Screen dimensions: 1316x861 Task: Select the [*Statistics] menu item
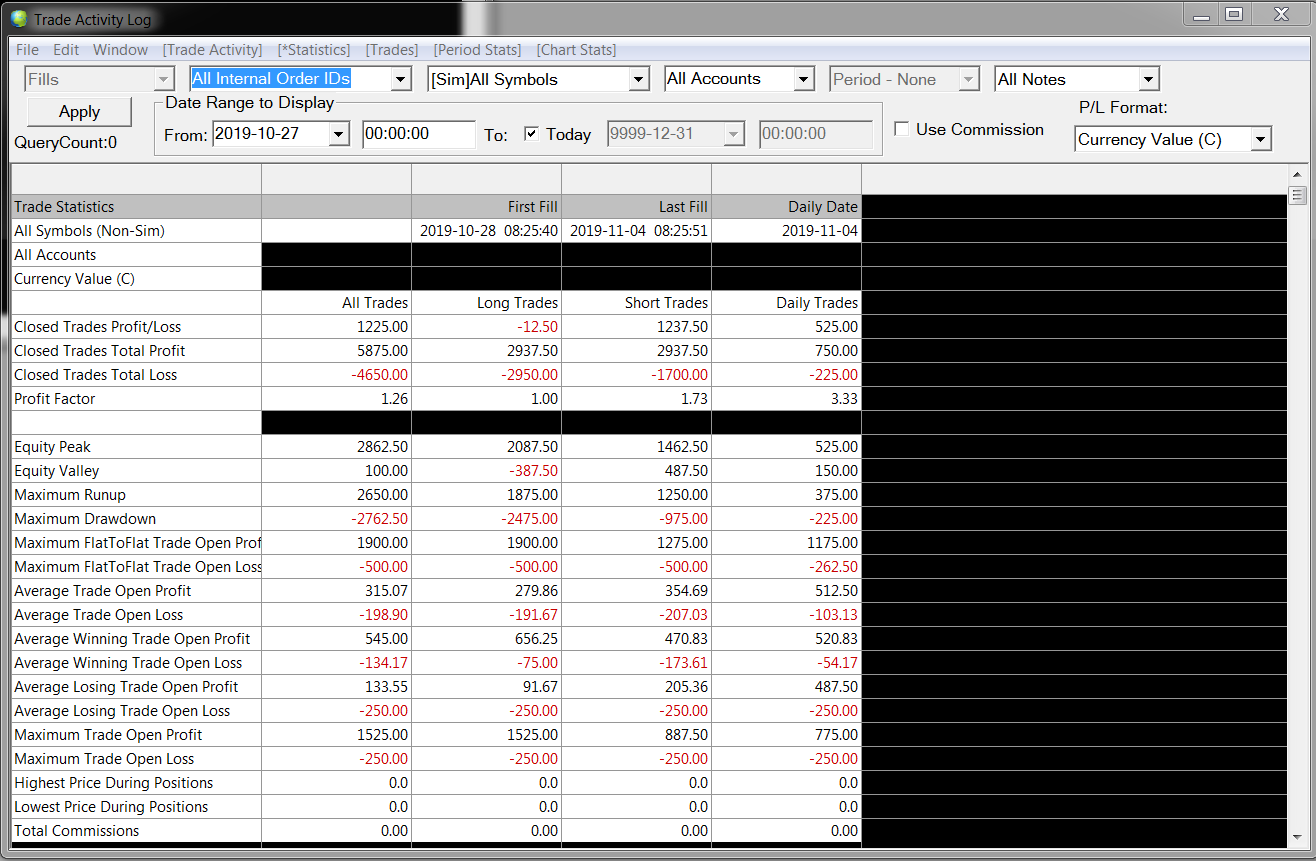(314, 50)
